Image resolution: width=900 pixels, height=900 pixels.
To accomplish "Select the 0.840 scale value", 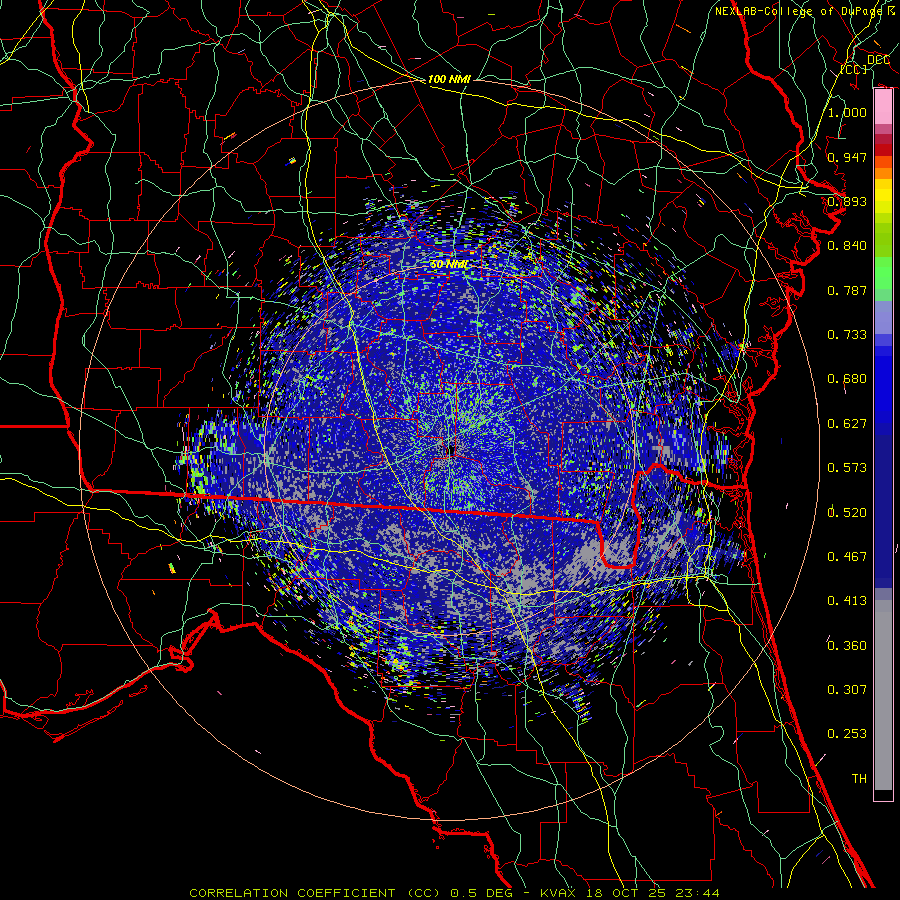I will pyautogui.click(x=847, y=246).
